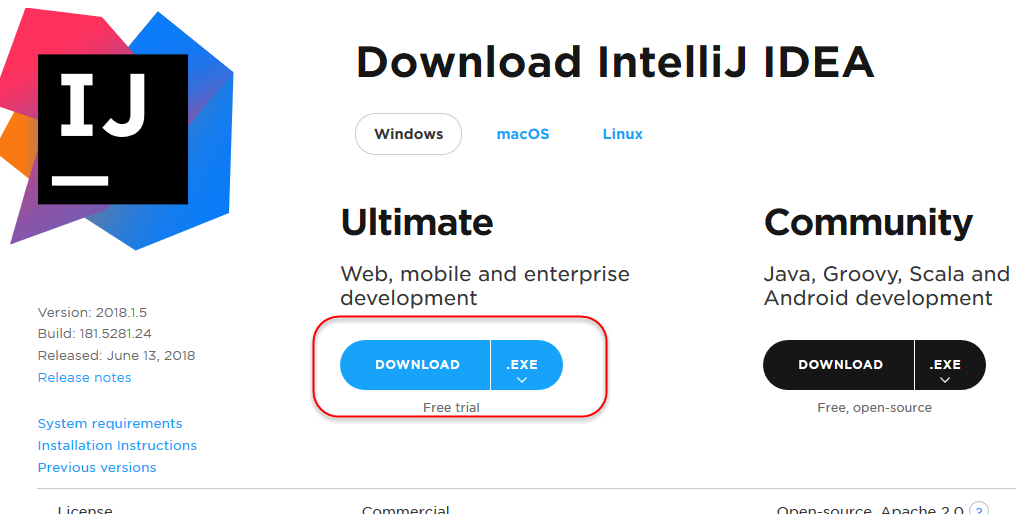Click the Download IntelliJ IDEA heading
This screenshot has height=514, width=1016.
[615, 63]
